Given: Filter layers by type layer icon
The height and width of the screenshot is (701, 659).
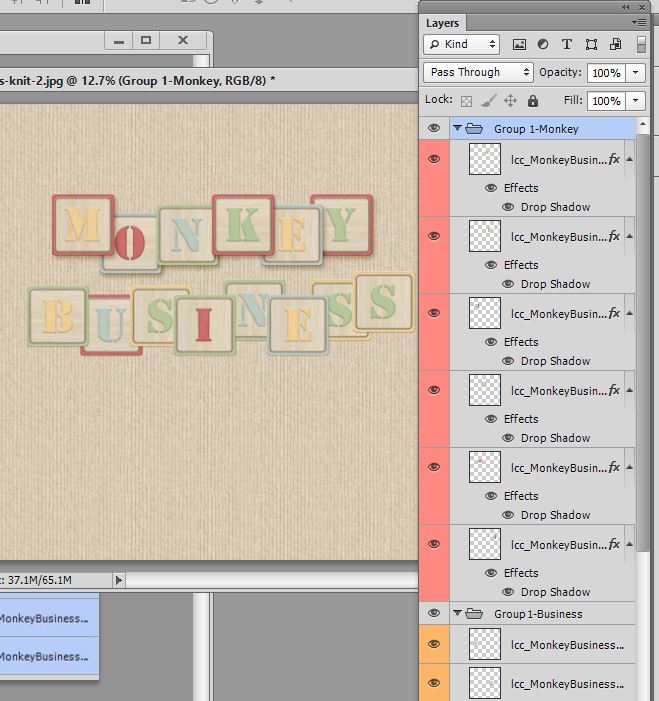Looking at the screenshot, I should tap(567, 44).
